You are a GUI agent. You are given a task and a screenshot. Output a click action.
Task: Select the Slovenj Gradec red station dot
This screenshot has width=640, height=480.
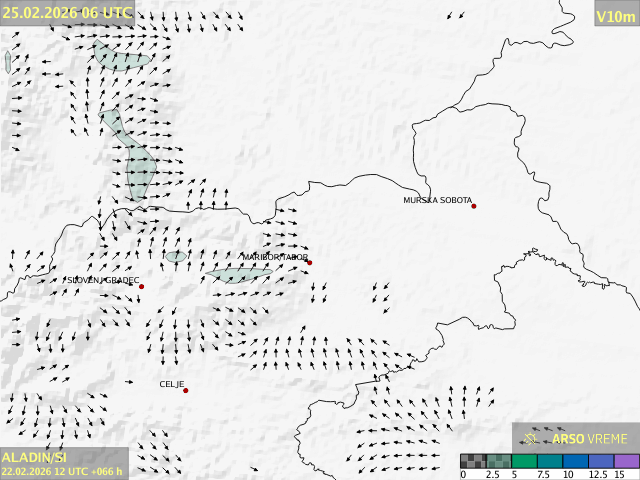[141, 287]
